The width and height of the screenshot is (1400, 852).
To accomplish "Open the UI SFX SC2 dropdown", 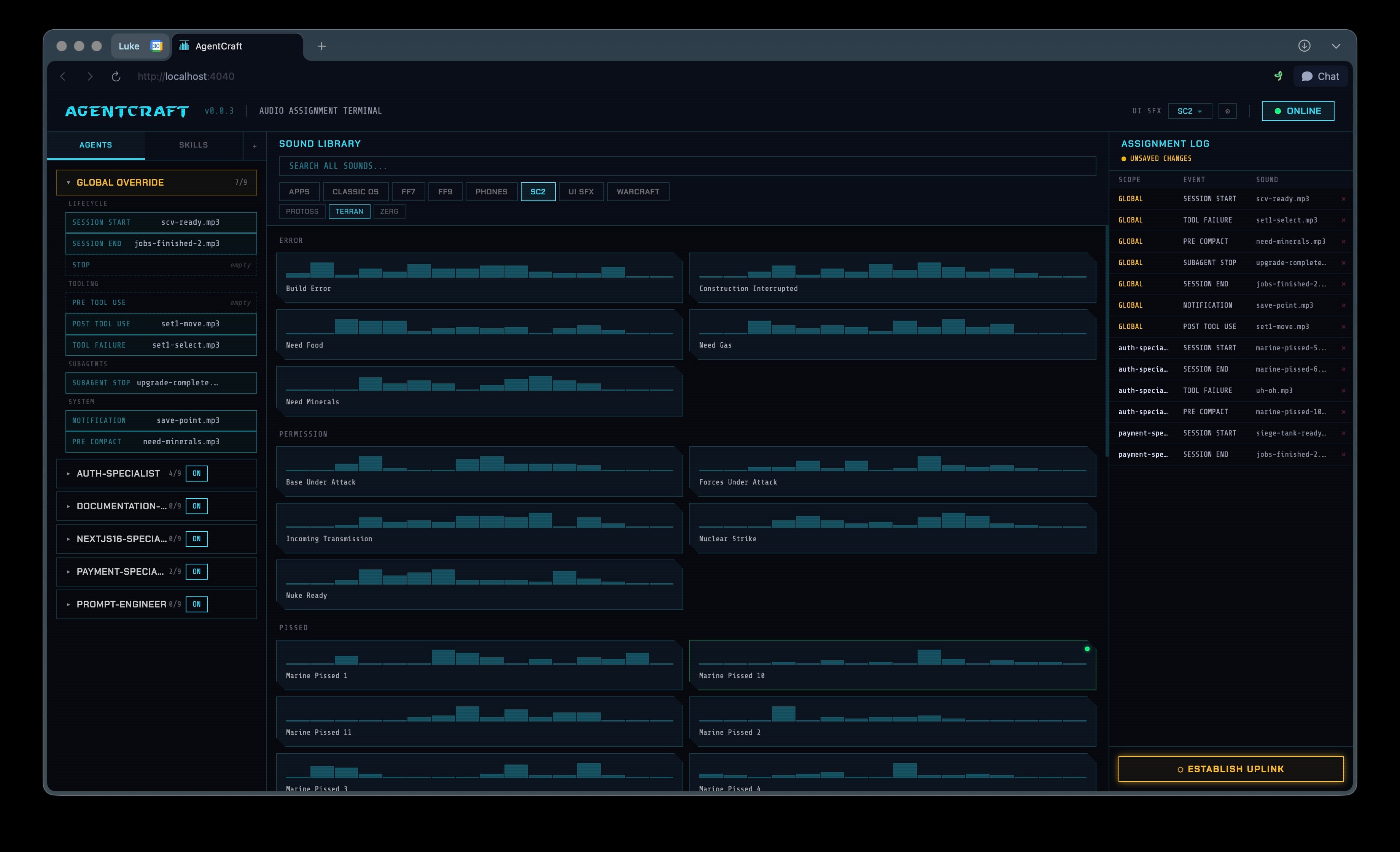I will click(1190, 111).
